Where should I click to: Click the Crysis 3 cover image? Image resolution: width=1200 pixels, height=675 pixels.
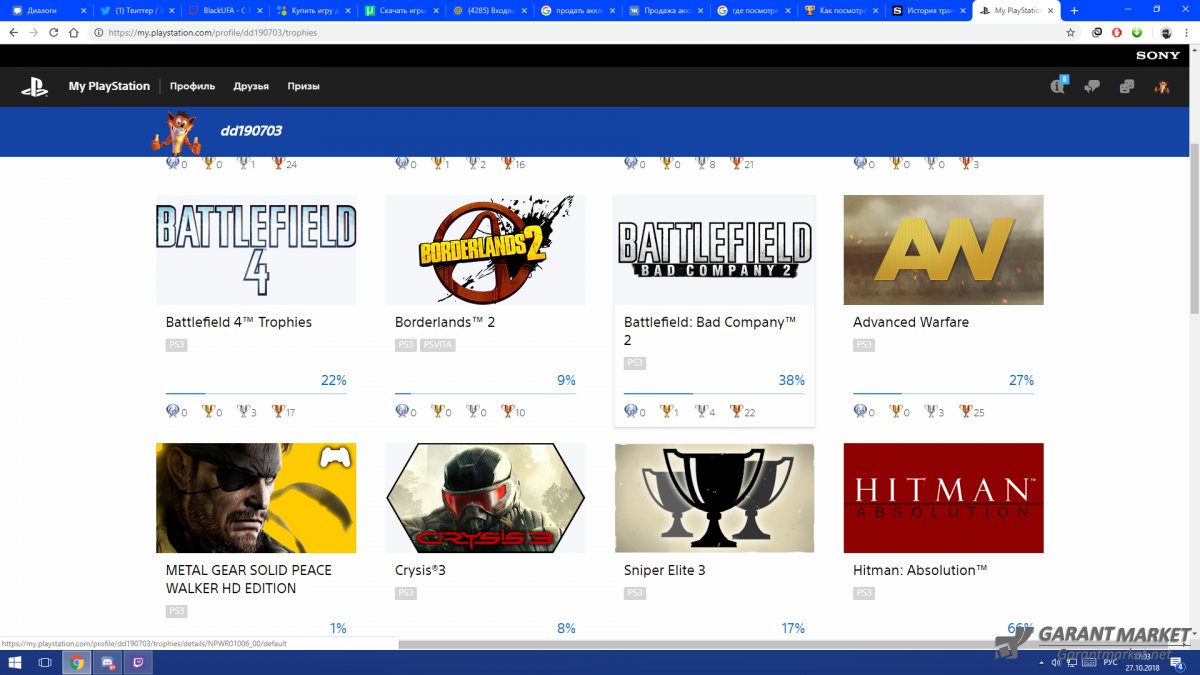click(x=485, y=498)
